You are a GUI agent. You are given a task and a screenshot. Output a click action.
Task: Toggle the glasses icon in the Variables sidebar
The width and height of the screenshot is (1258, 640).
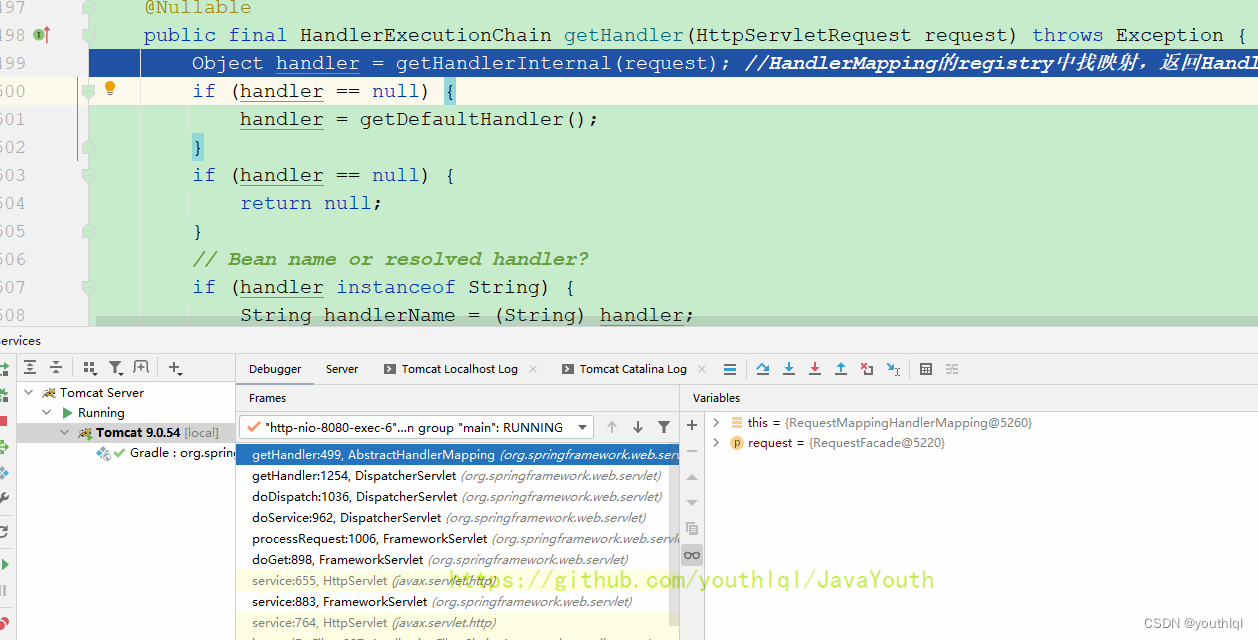(692, 555)
